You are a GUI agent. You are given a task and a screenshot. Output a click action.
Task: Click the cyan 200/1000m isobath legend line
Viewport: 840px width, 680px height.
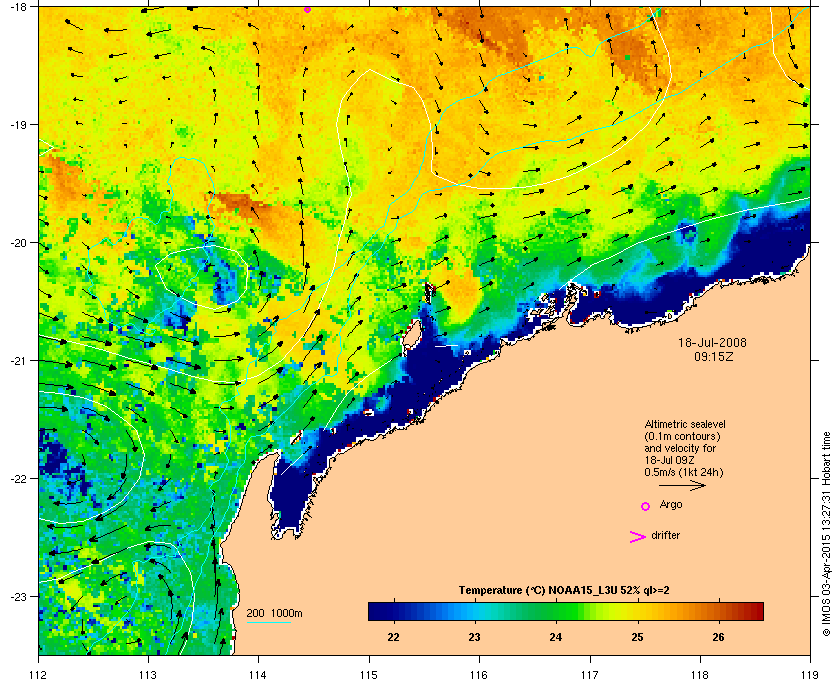[x=268, y=622]
